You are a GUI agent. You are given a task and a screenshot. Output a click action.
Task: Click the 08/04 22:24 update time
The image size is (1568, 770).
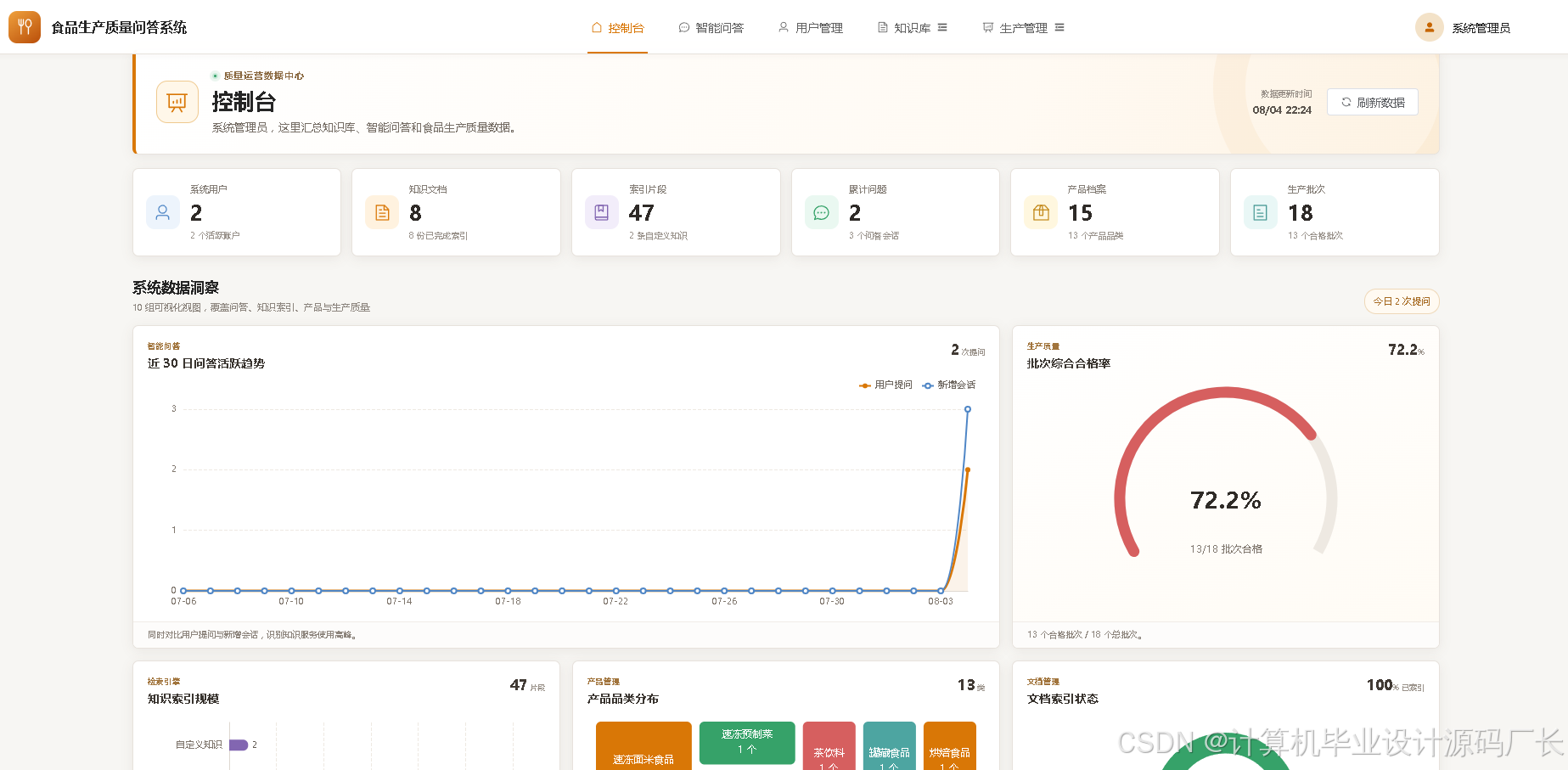[1282, 110]
